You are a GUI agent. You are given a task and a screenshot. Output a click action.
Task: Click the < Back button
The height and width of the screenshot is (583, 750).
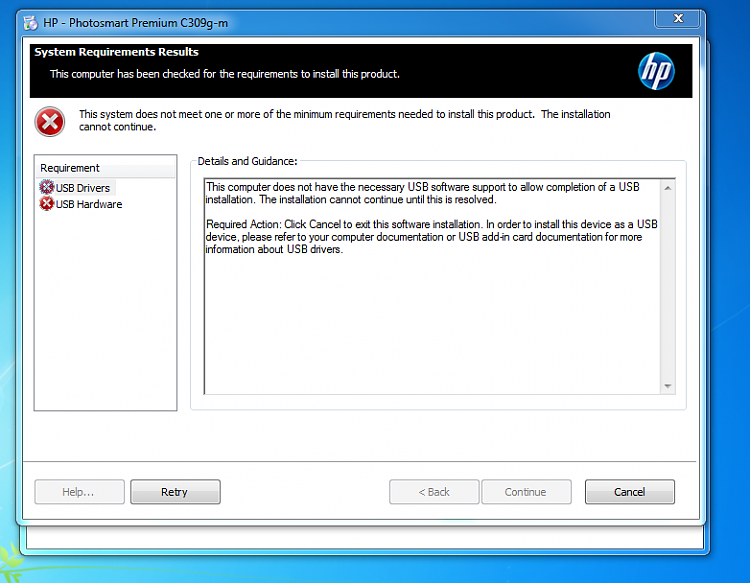click(434, 492)
